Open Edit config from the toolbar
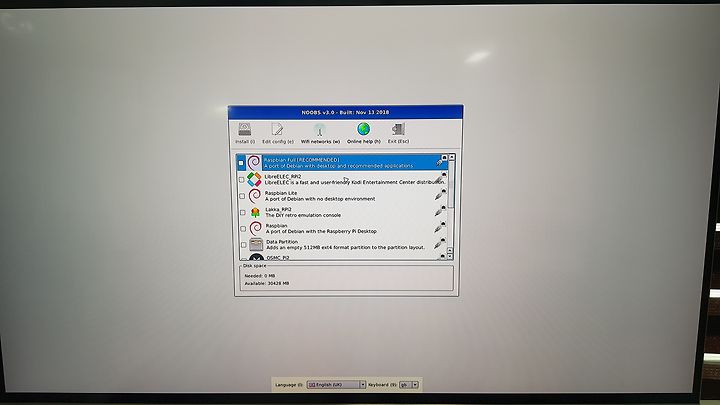Screen dimensions: 720x405 click(x=277, y=133)
